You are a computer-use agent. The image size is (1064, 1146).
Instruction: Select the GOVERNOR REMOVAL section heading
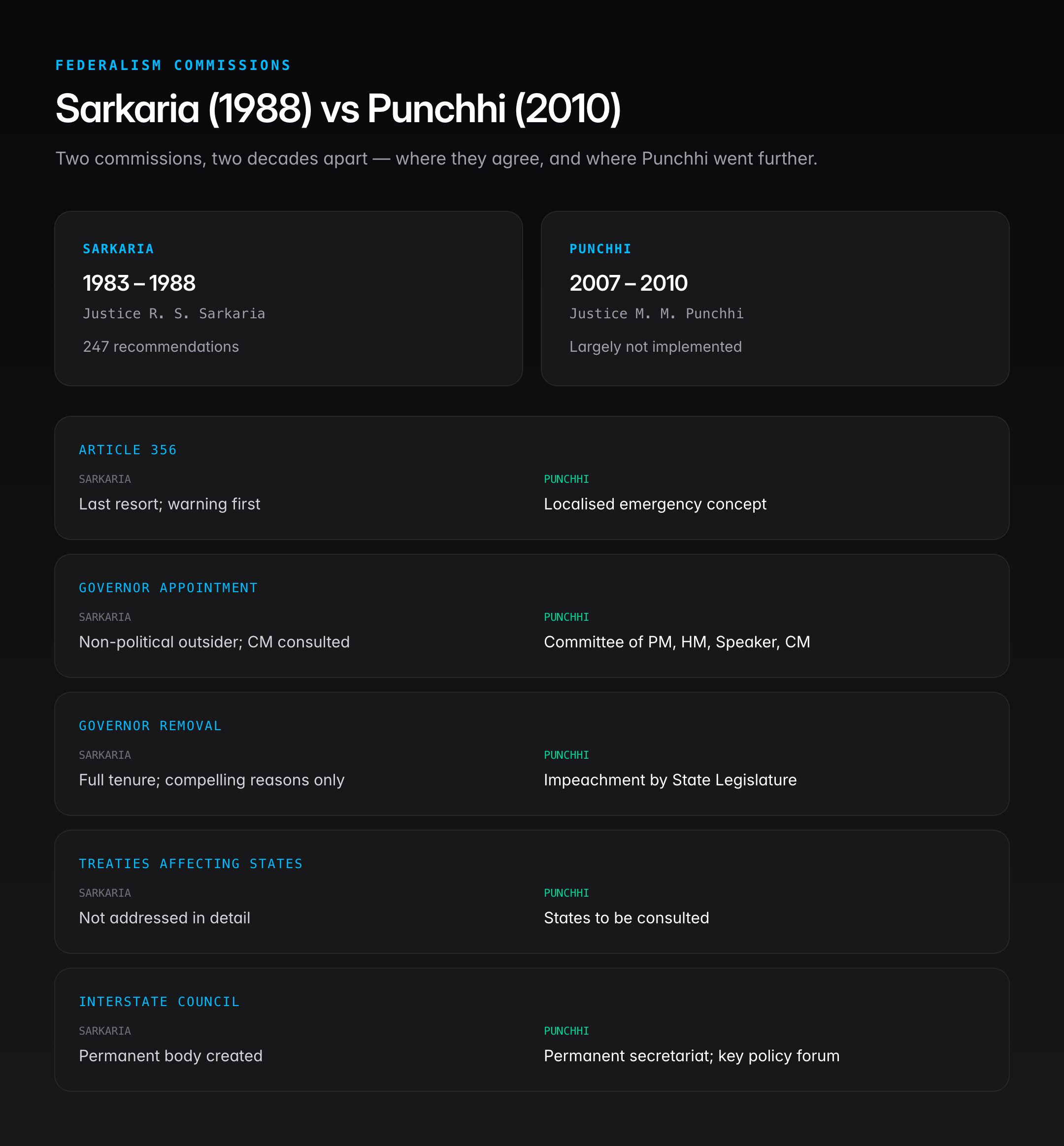pyautogui.click(x=150, y=726)
